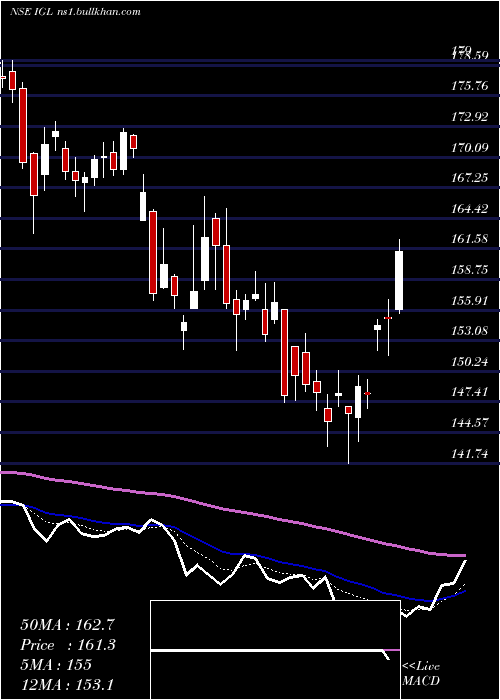Click the 158.75 price level label
Image resolution: width=500 pixels, height=700 pixels.
pyautogui.click(x=469, y=270)
